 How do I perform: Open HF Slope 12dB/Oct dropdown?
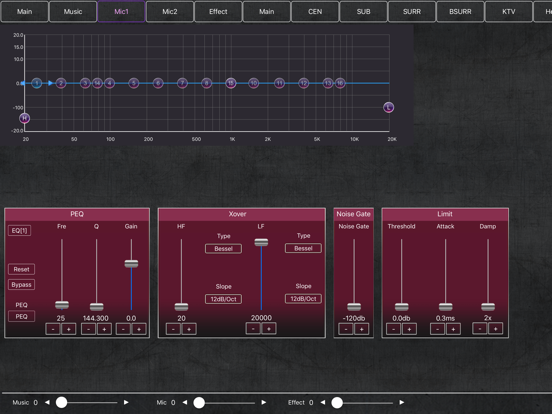223,299
